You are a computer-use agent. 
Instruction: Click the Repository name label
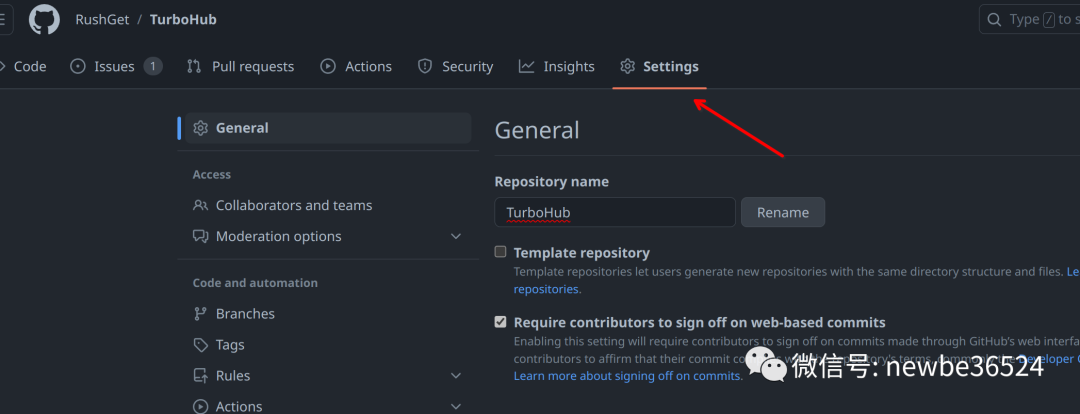click(x=552, y=182)
